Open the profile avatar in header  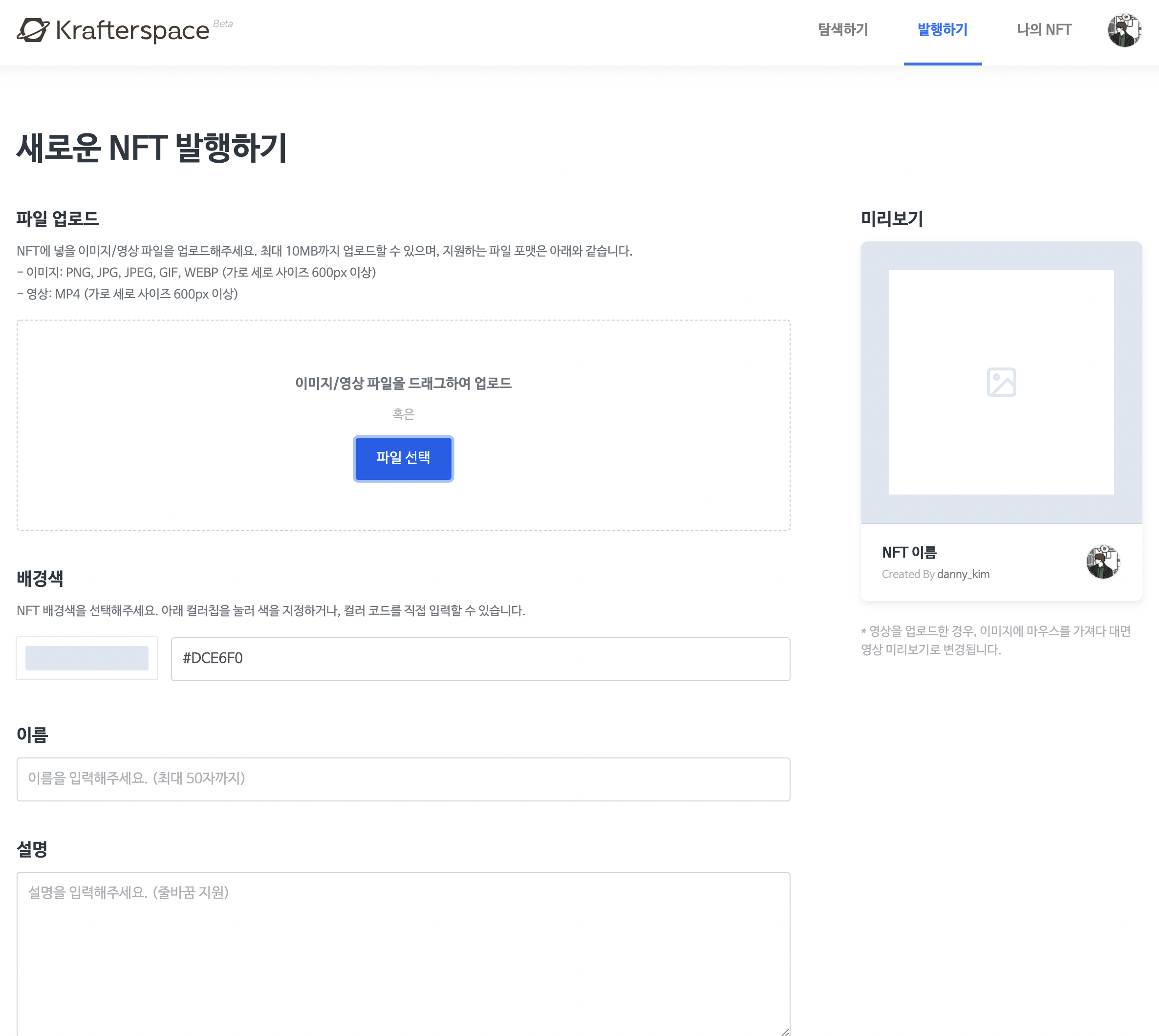[x=1124, y=30]
